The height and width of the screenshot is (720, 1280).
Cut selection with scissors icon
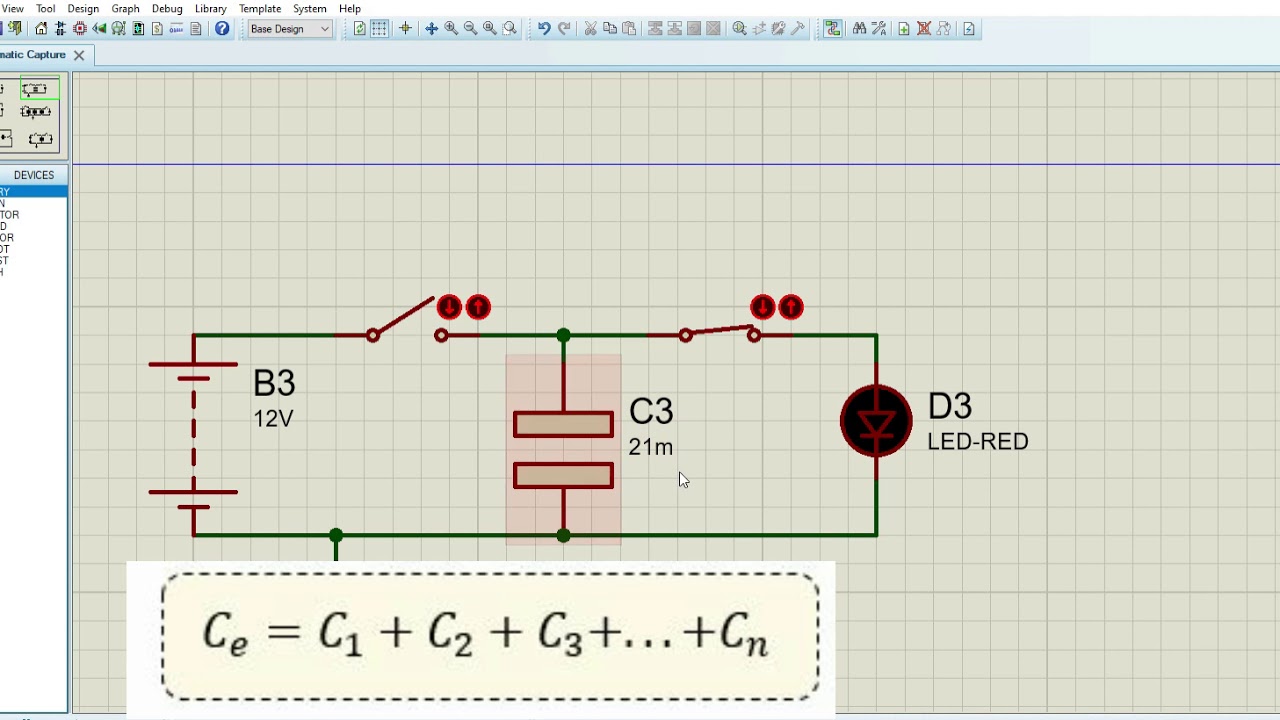590,29
